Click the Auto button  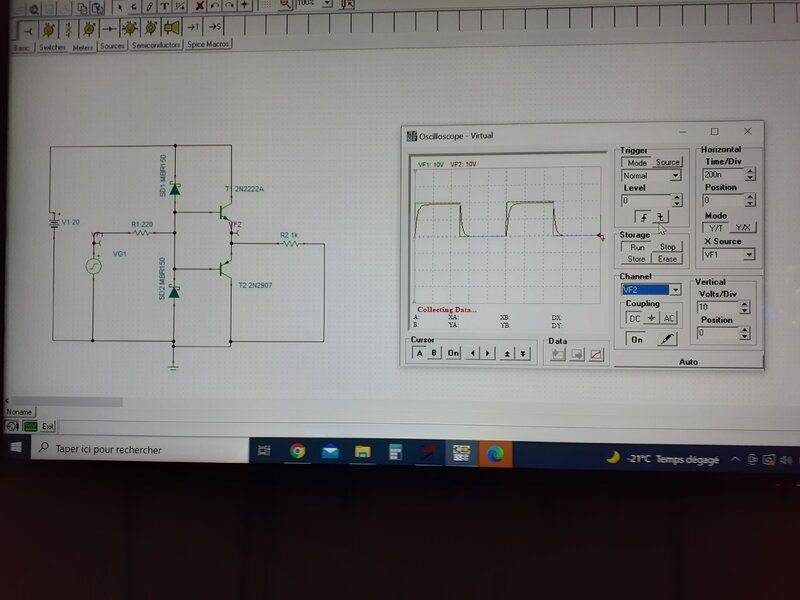click(x=688, y=362)
